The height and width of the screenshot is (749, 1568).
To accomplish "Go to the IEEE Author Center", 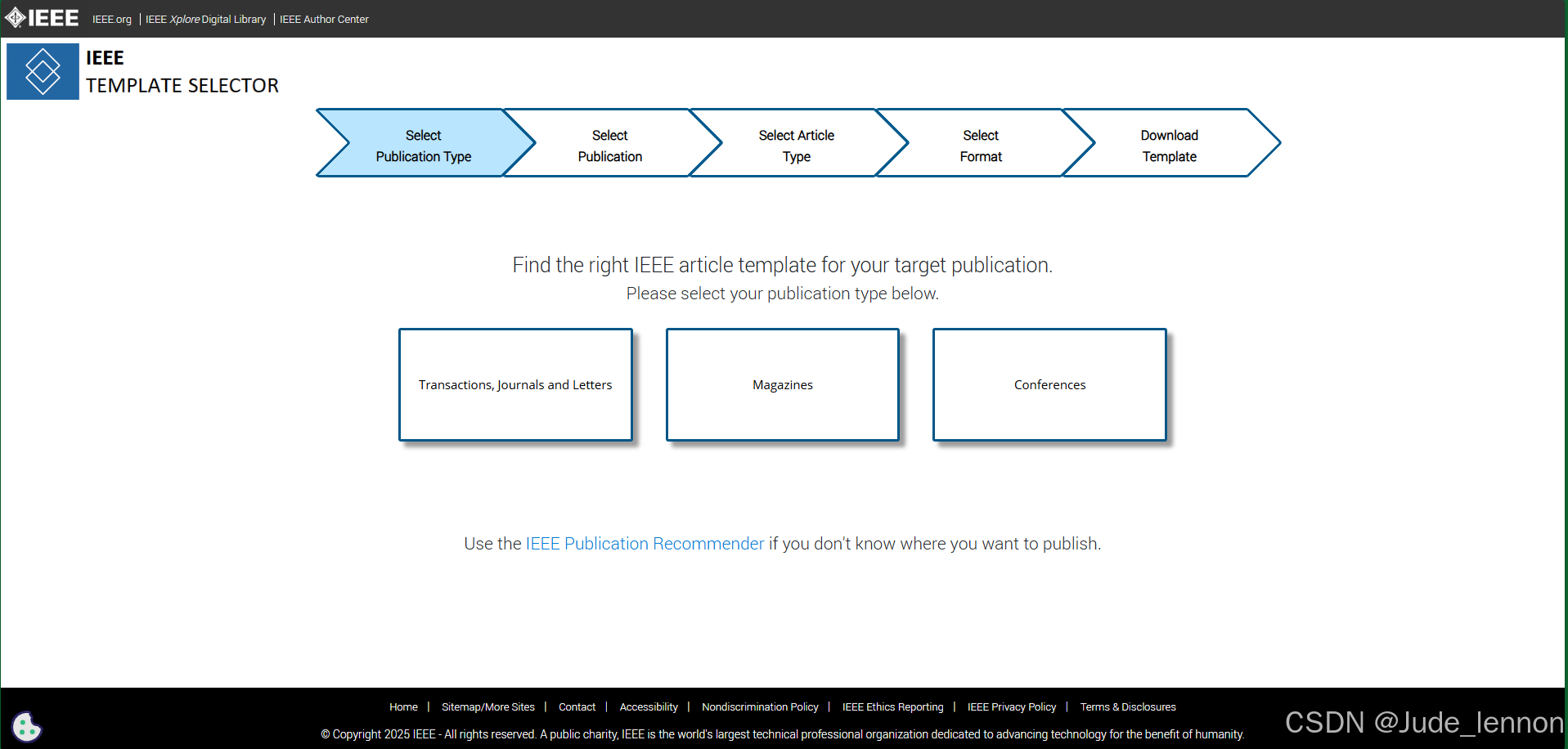I will point(324,19).
